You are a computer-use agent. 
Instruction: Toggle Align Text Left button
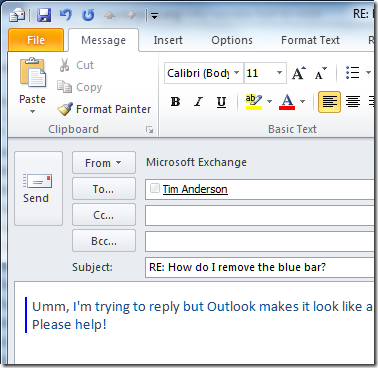329,102
